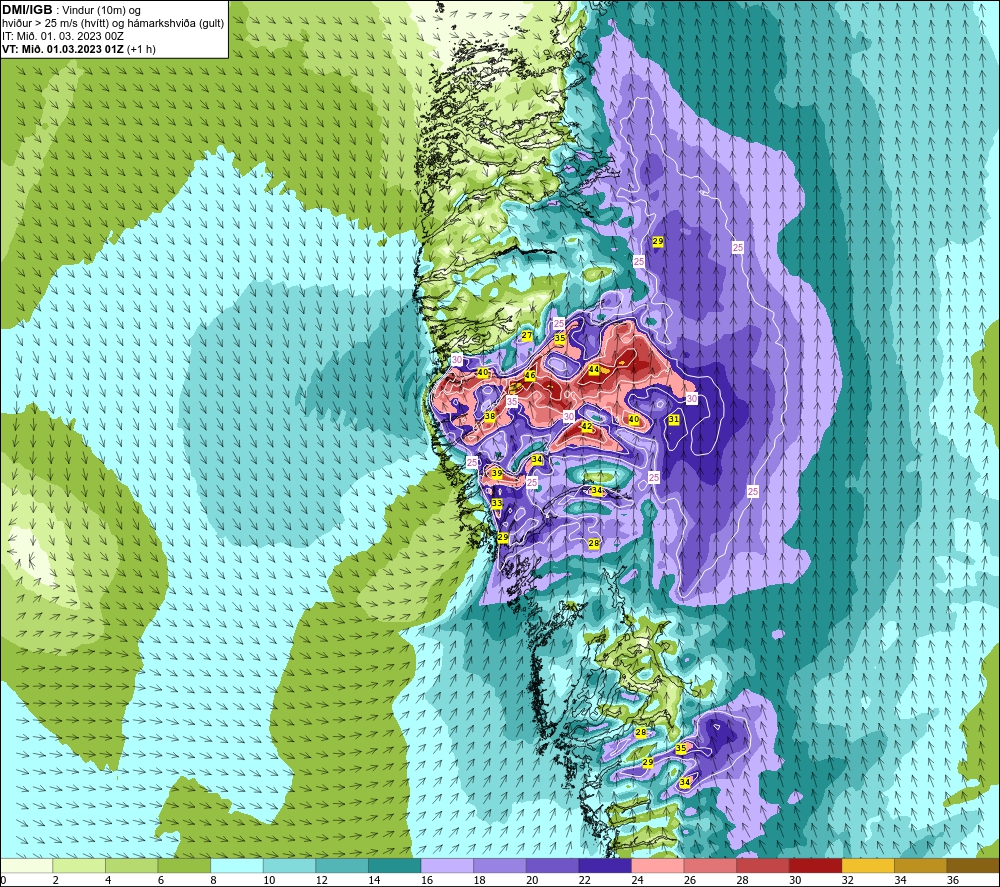
Task: Select the 14–16 m/s dark teal legend swatch
Action: click(x=394, y=865)
